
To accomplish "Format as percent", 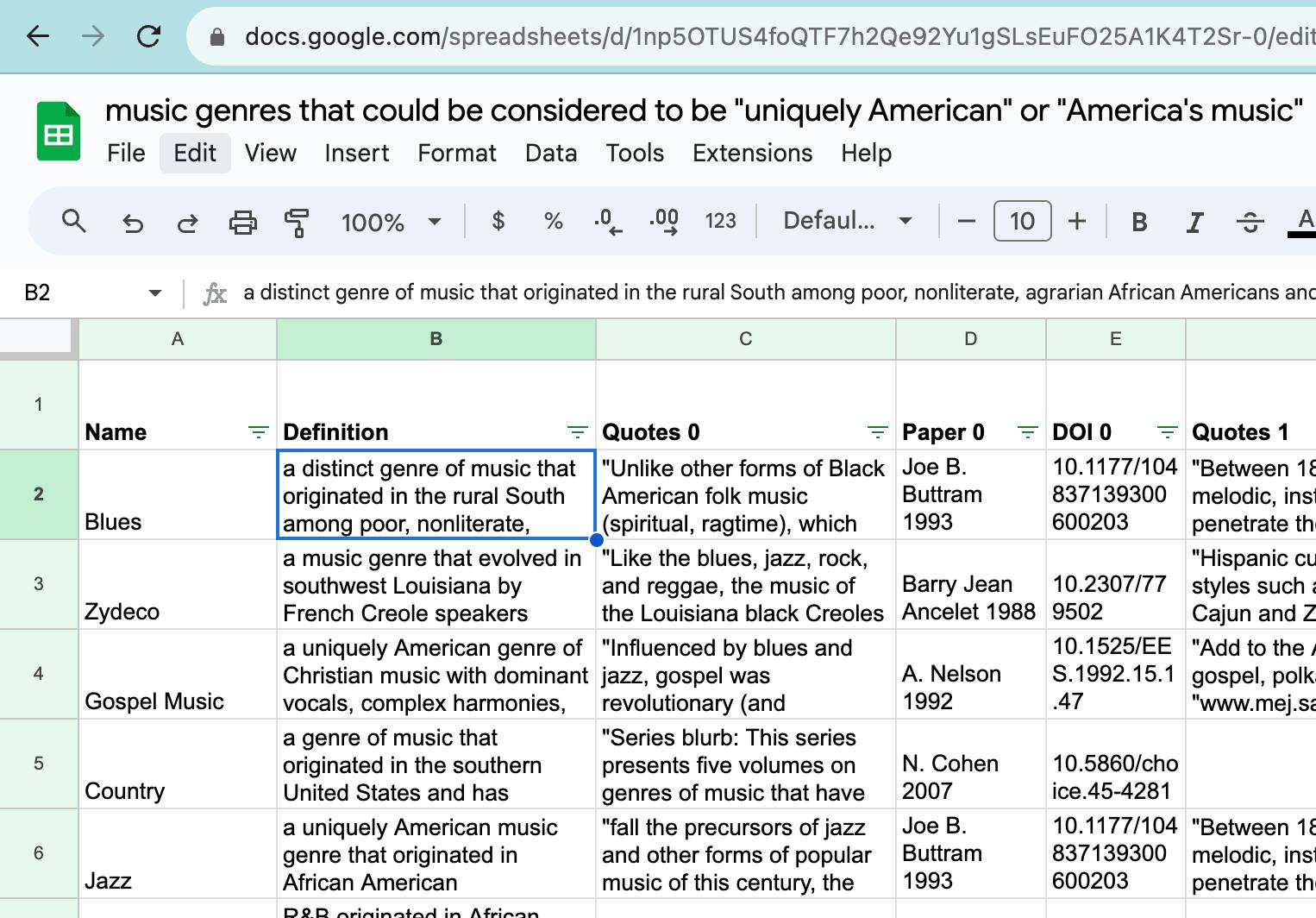I will 554,222.
